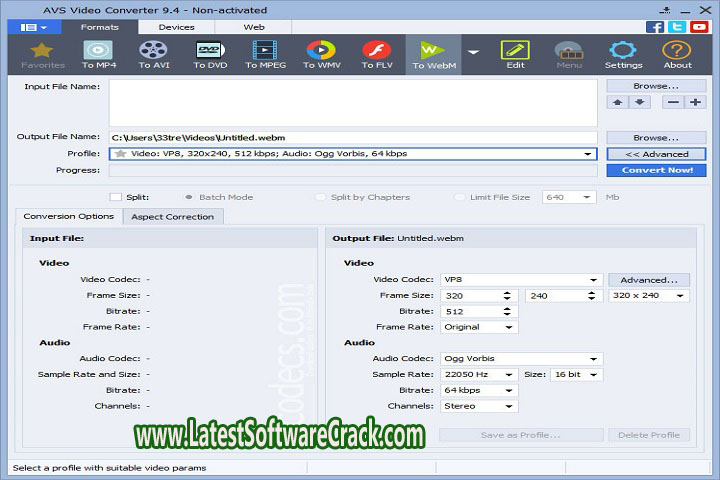Open the Sample Rate 22050 Hz dropdown
The image size is (720, 480).
tap(509, 374)
